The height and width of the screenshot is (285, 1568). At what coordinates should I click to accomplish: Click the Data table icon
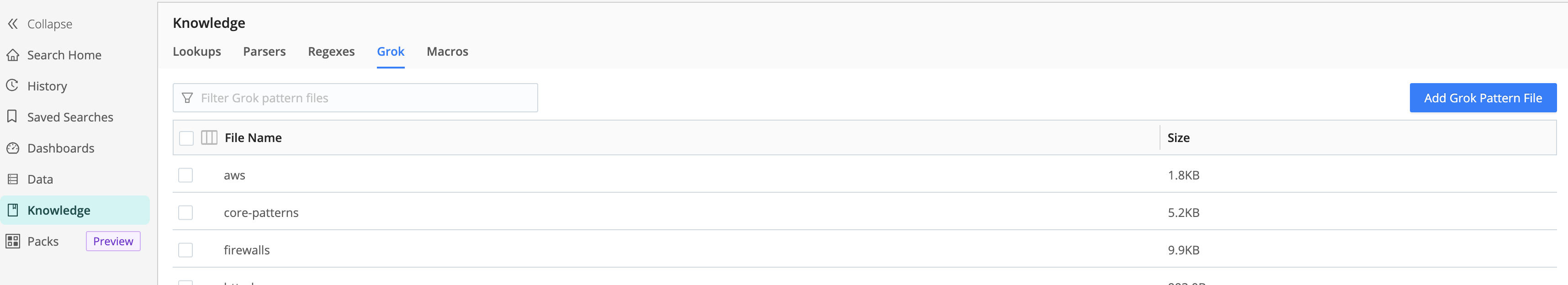coord(13,179)
